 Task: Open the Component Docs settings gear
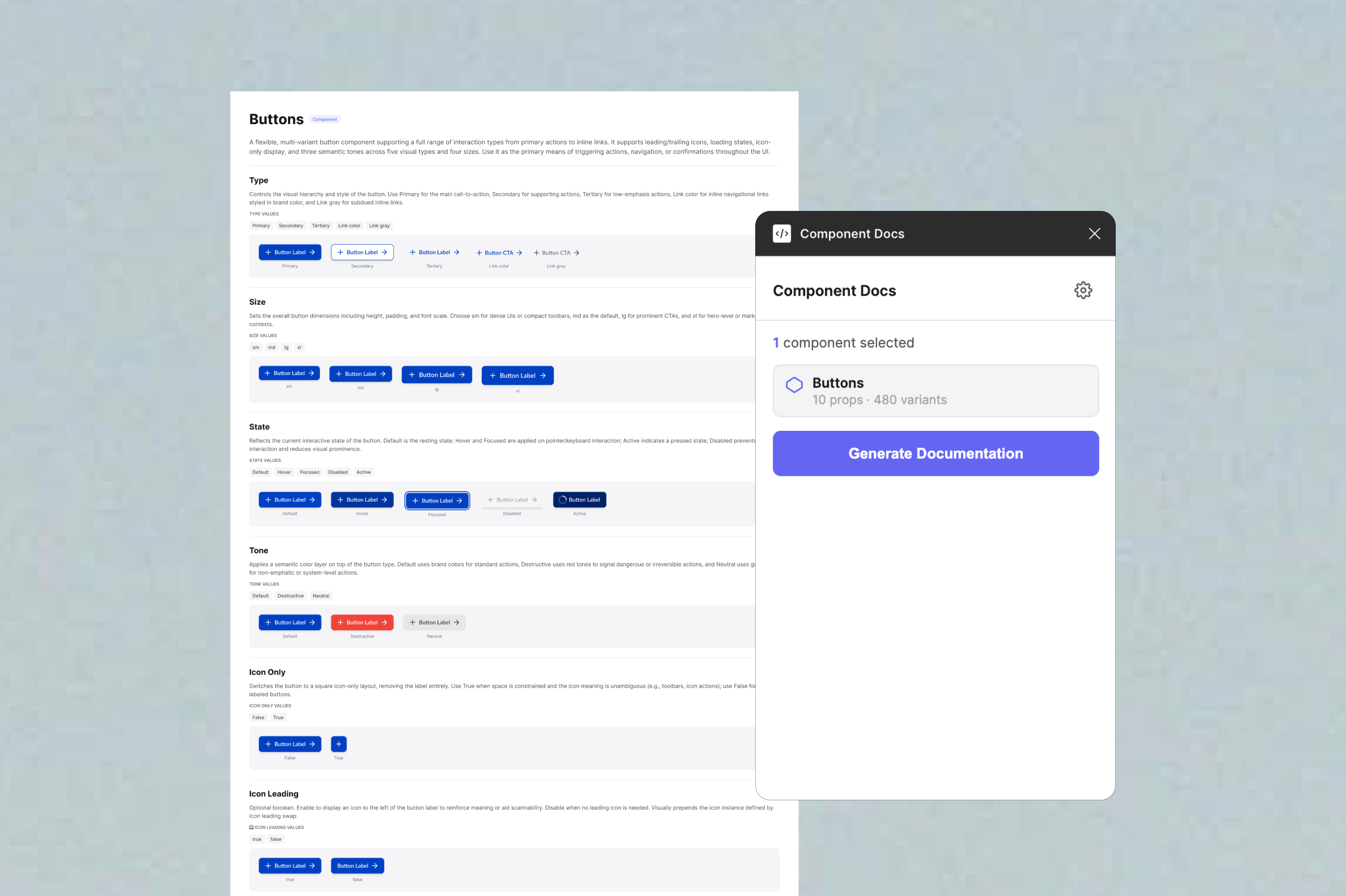click(1083, 290)
